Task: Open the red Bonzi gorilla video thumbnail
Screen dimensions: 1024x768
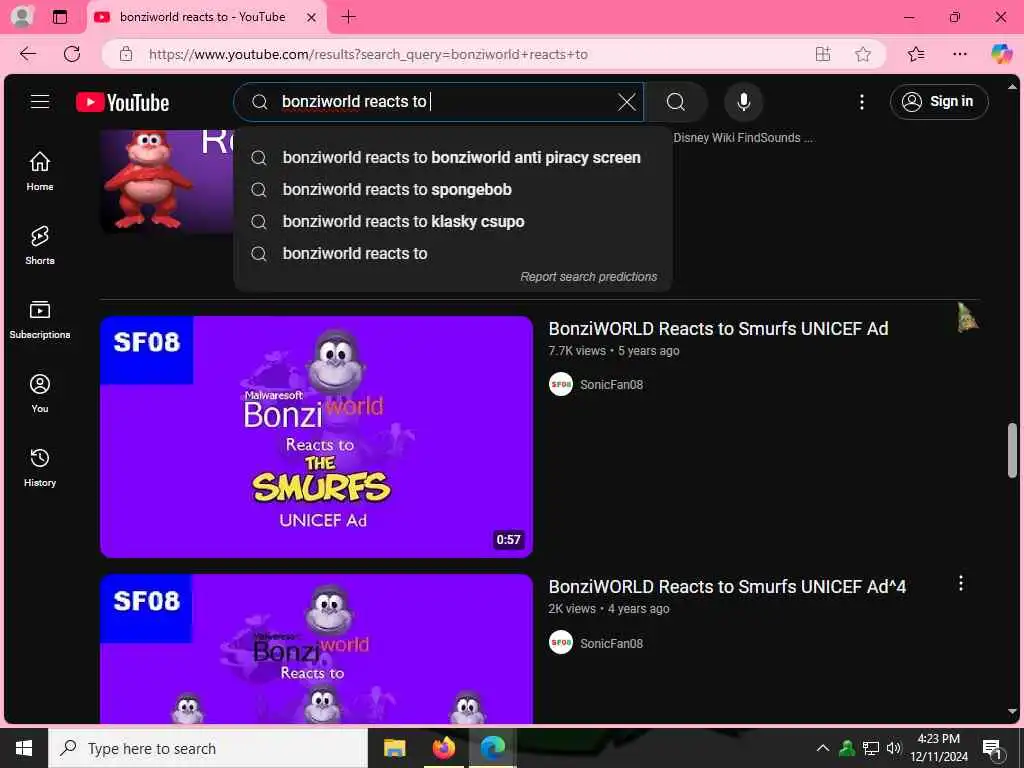Action: pos(167,181)
